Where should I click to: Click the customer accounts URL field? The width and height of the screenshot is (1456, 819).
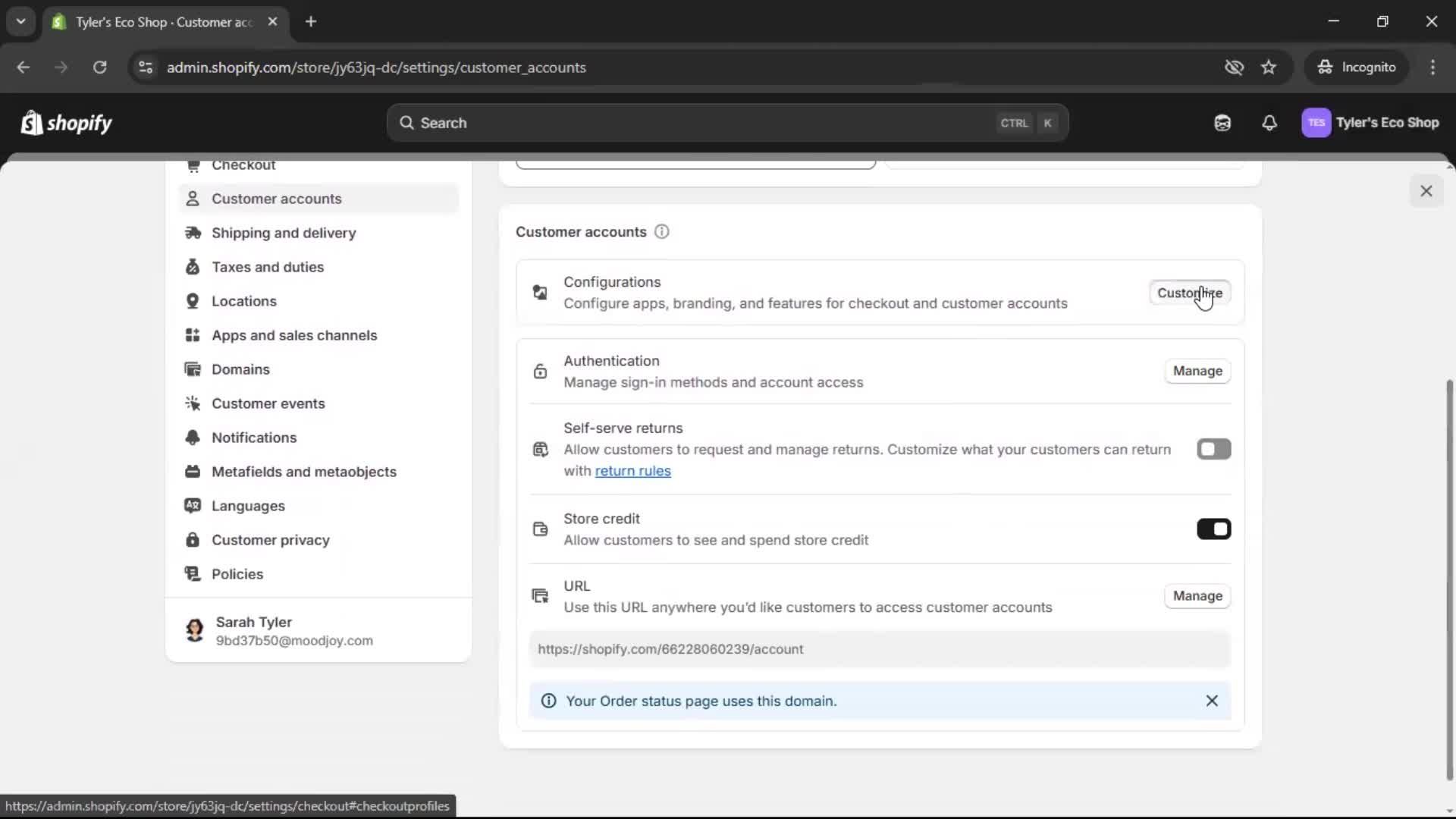point(877,649)
